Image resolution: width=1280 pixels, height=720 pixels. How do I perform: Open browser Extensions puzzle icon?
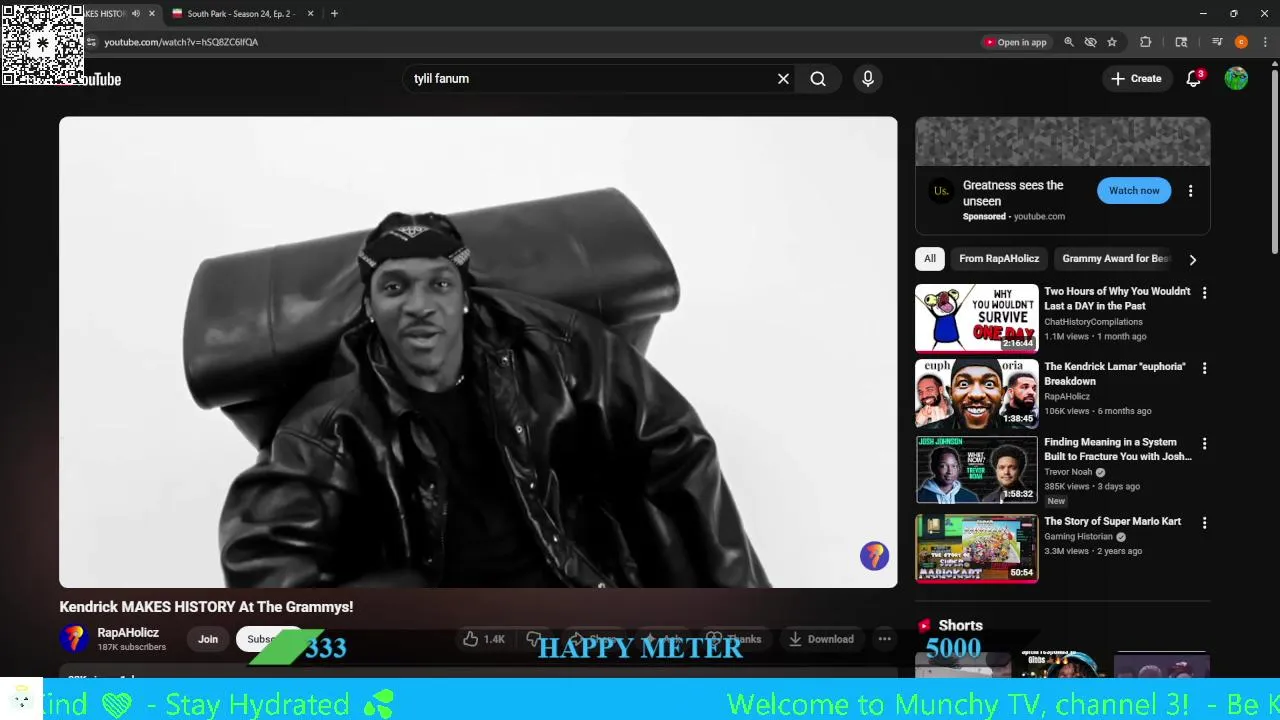tap(1146, 42)
